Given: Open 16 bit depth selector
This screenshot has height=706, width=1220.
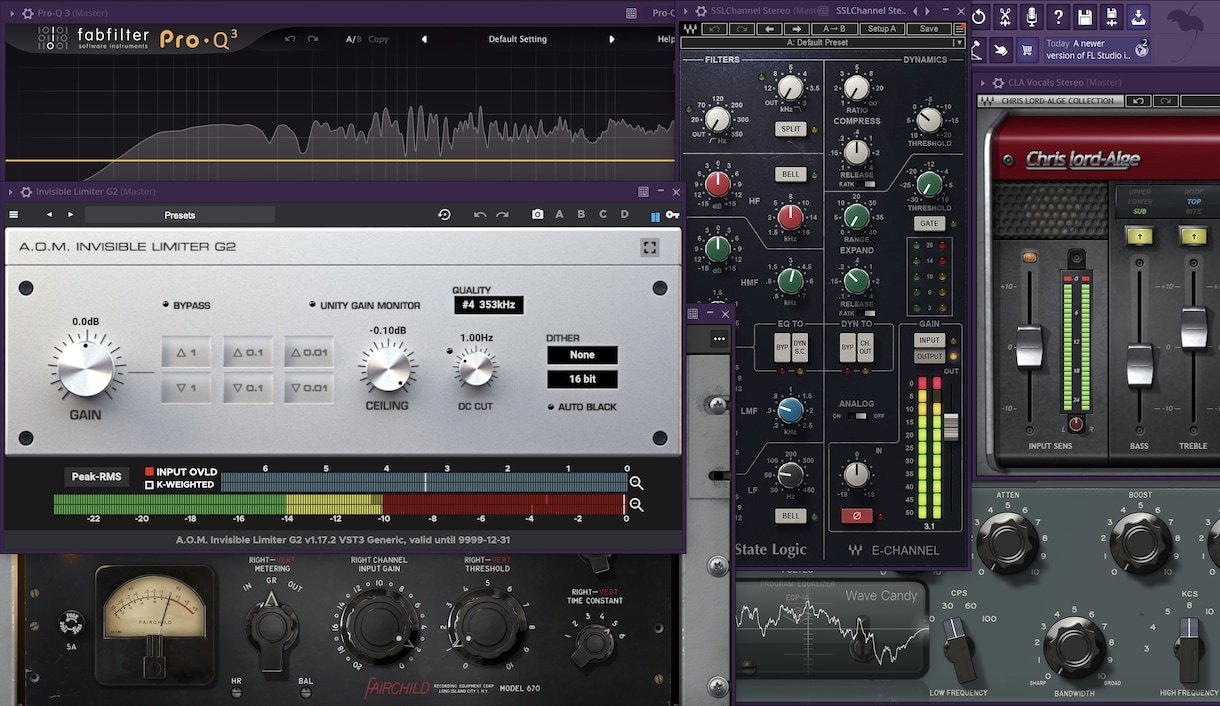Looking at the screenshot, I should click(582, 380).
